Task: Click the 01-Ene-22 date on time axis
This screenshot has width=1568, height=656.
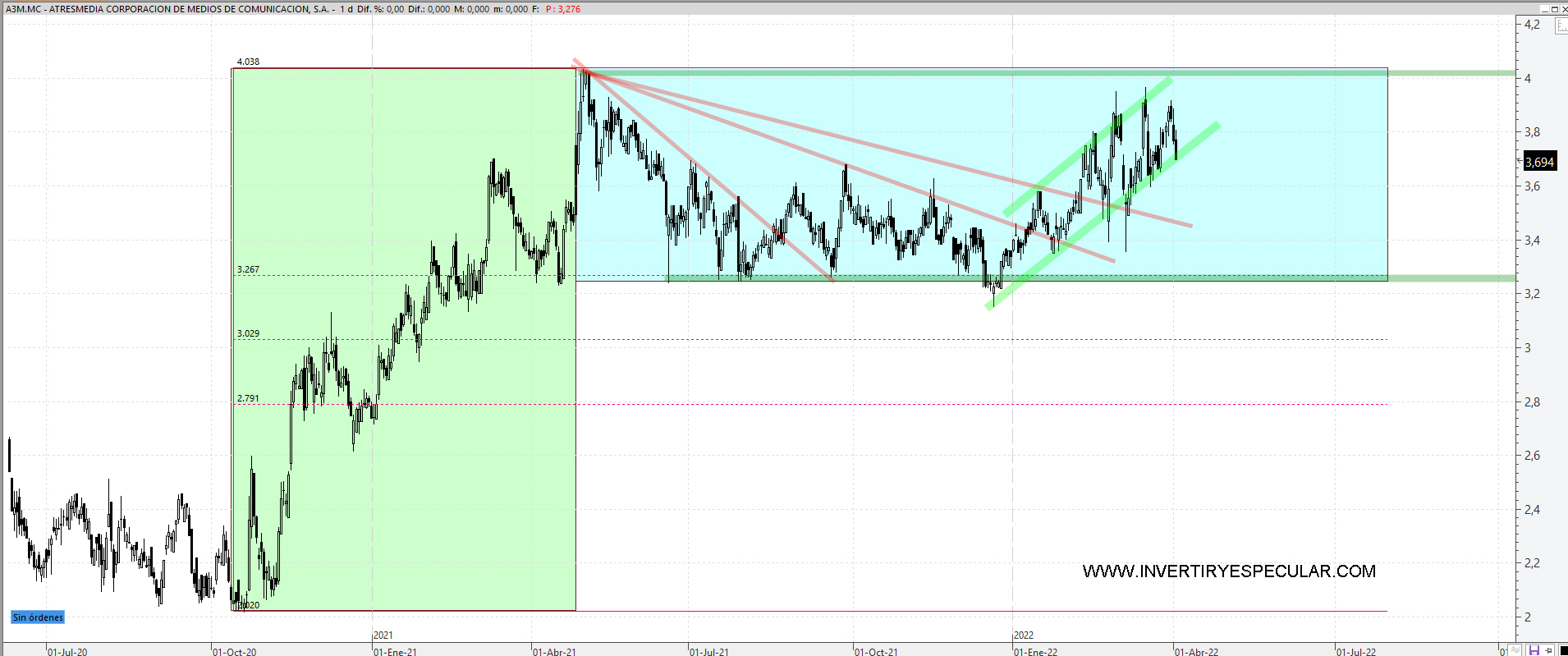Action: 1035,652
